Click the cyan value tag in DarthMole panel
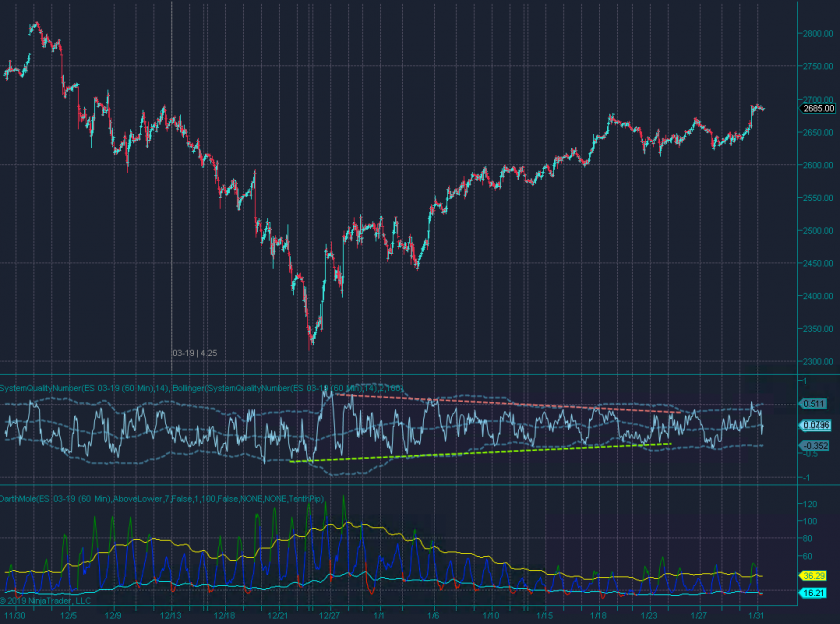Image resolution: width=840 pixels, height=624 pixels. tap(815, 593)
